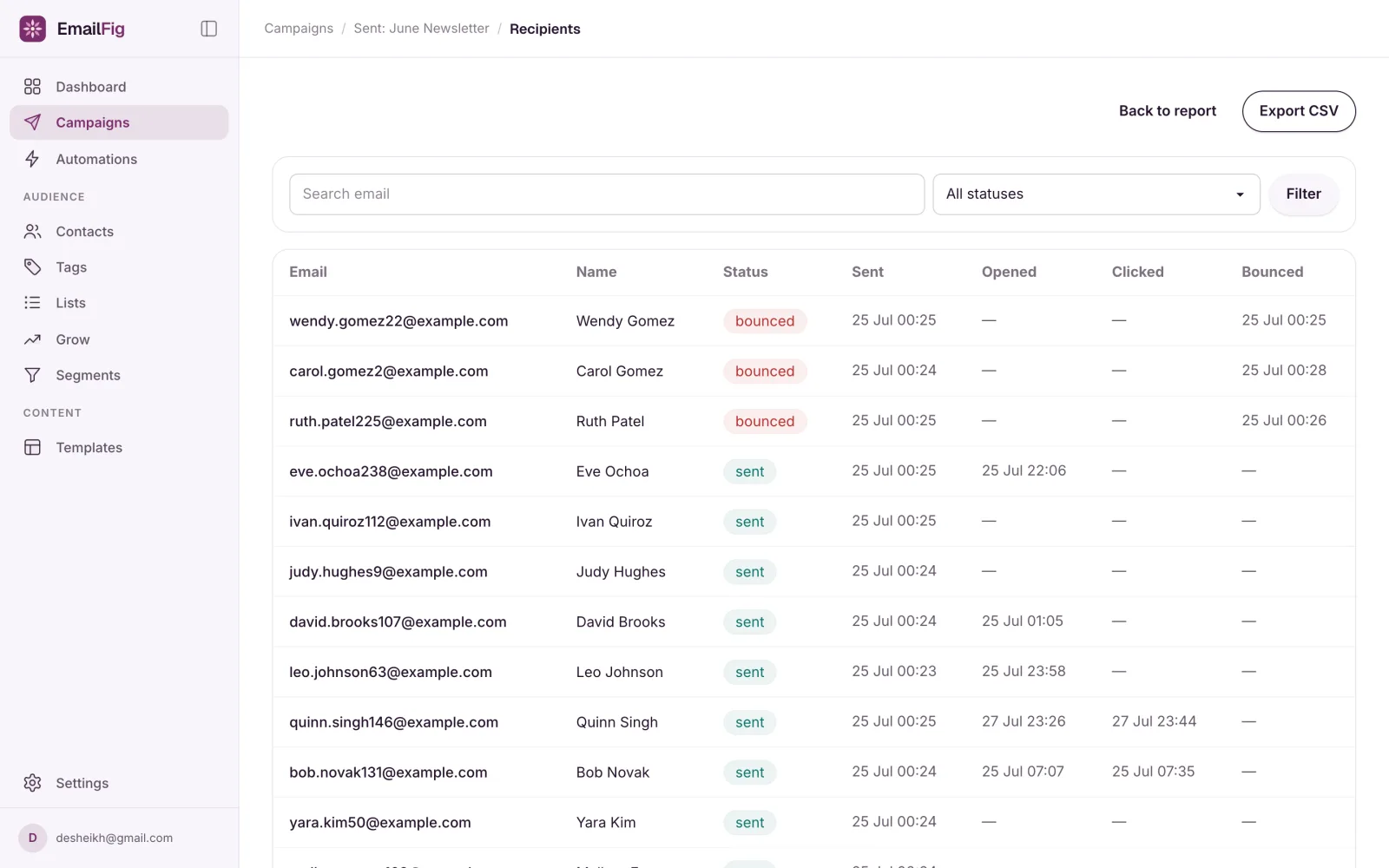Click Back to report link
The image size is (1389, 868).
point(1167,111)
